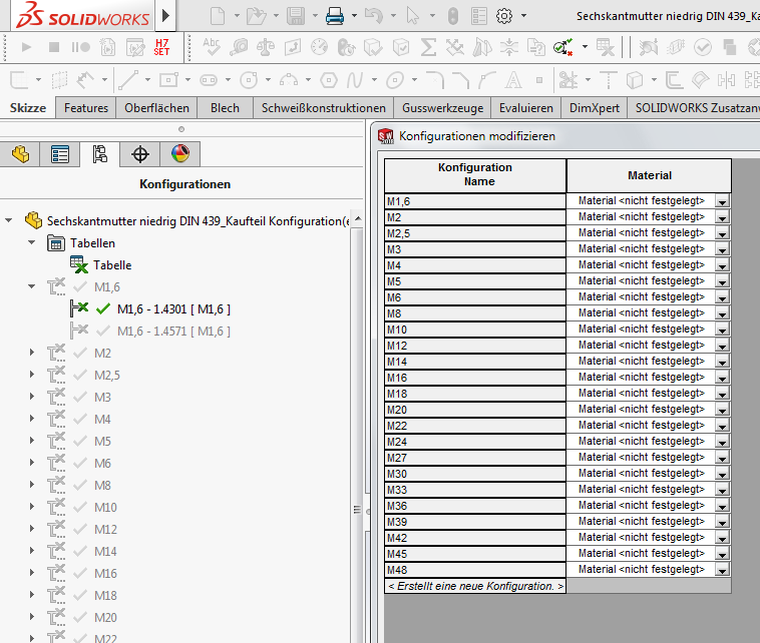Click the SOLIDWORKS logo
The image size is (760, 643).
(82, 16)
